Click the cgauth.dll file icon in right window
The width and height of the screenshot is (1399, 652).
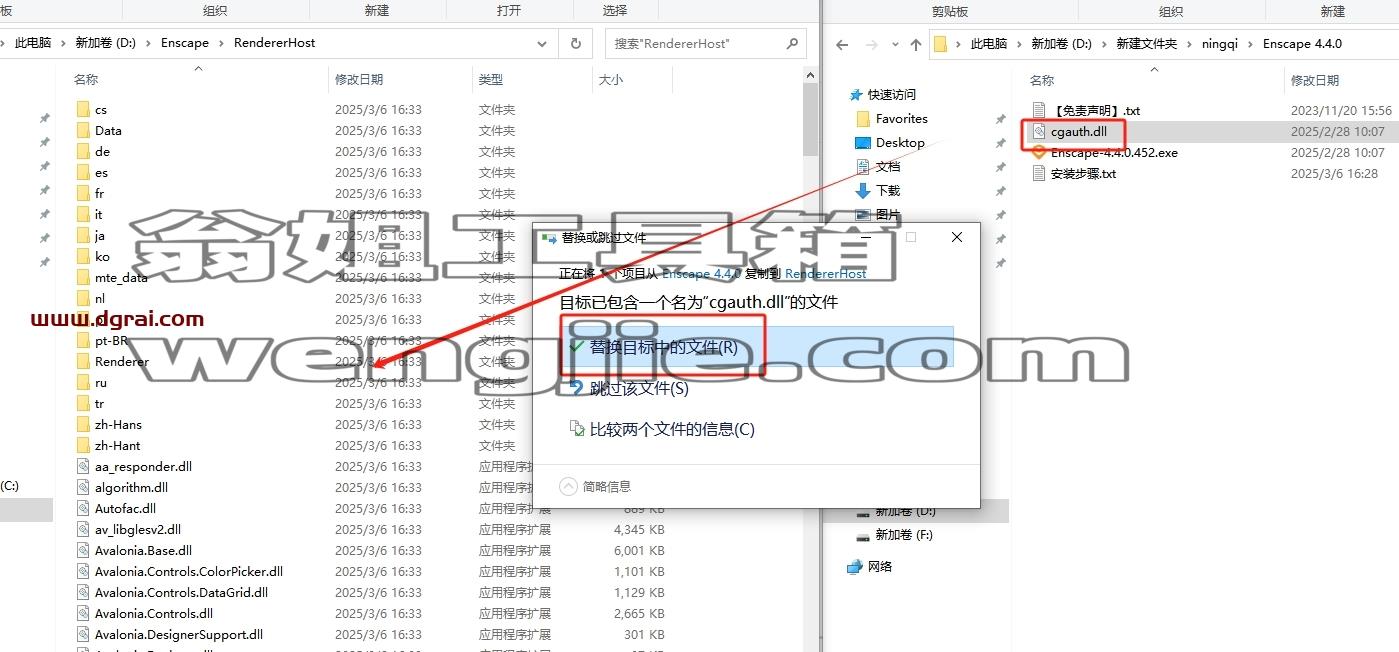pos(1039,132)
